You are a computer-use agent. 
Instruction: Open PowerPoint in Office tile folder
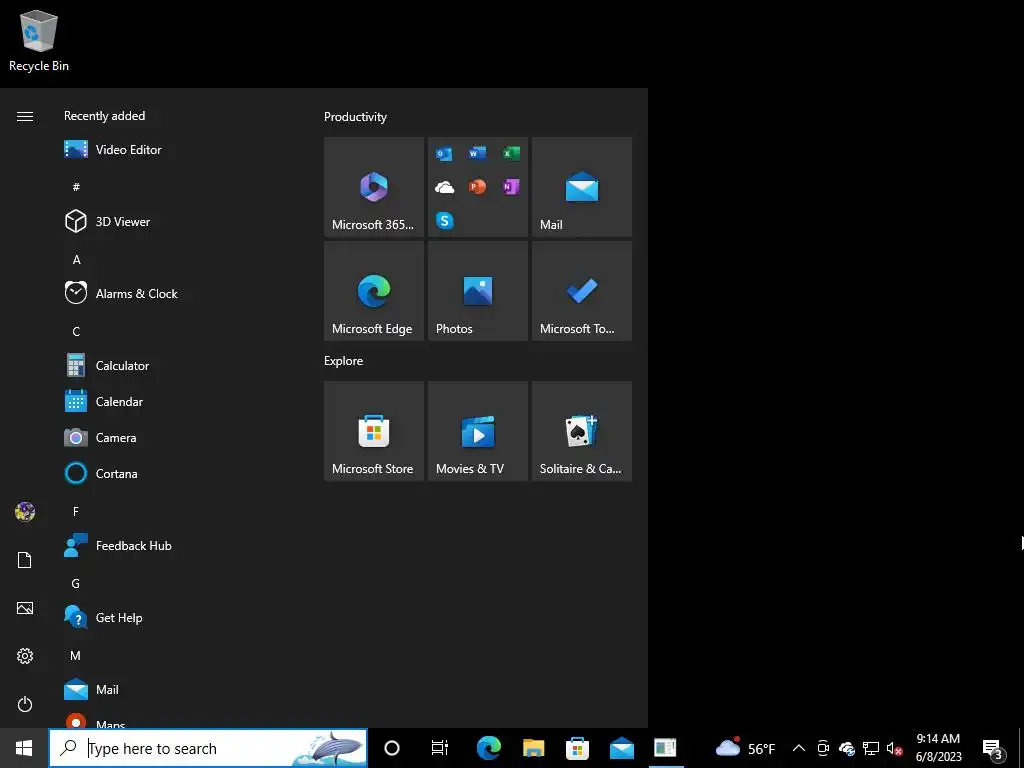tap(477, 187)
